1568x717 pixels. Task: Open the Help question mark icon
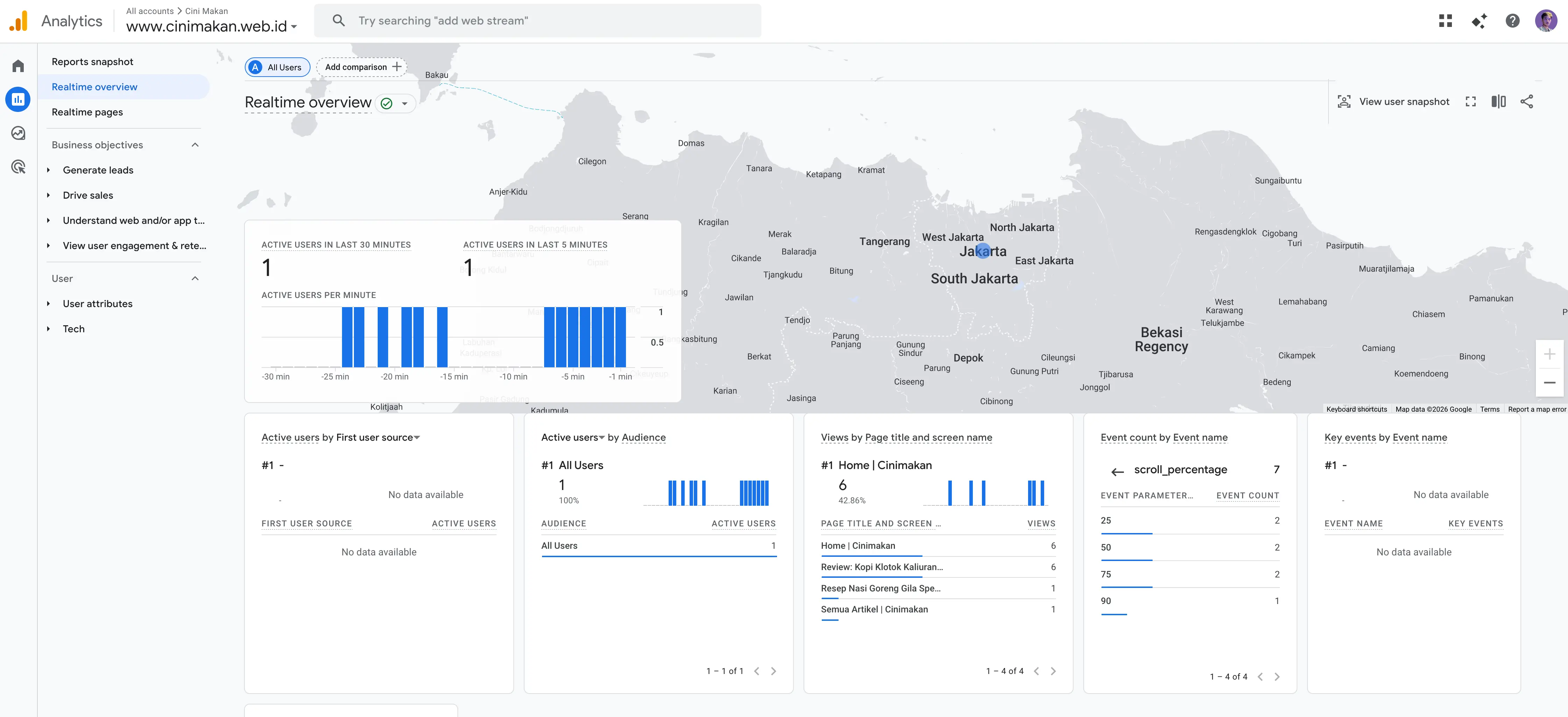1513,21
